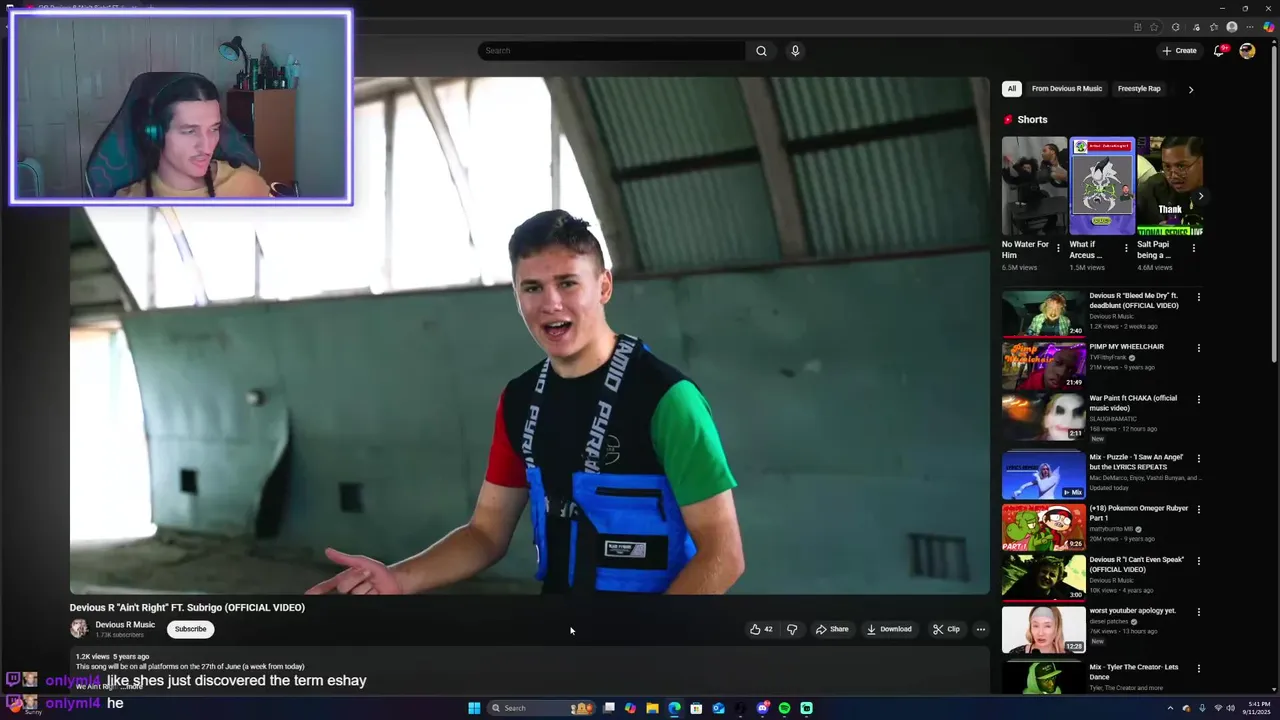The image size is (1280, 720).
Task: Open taskbar clock showing 5:41 PM
Action: click(1258, 708)
